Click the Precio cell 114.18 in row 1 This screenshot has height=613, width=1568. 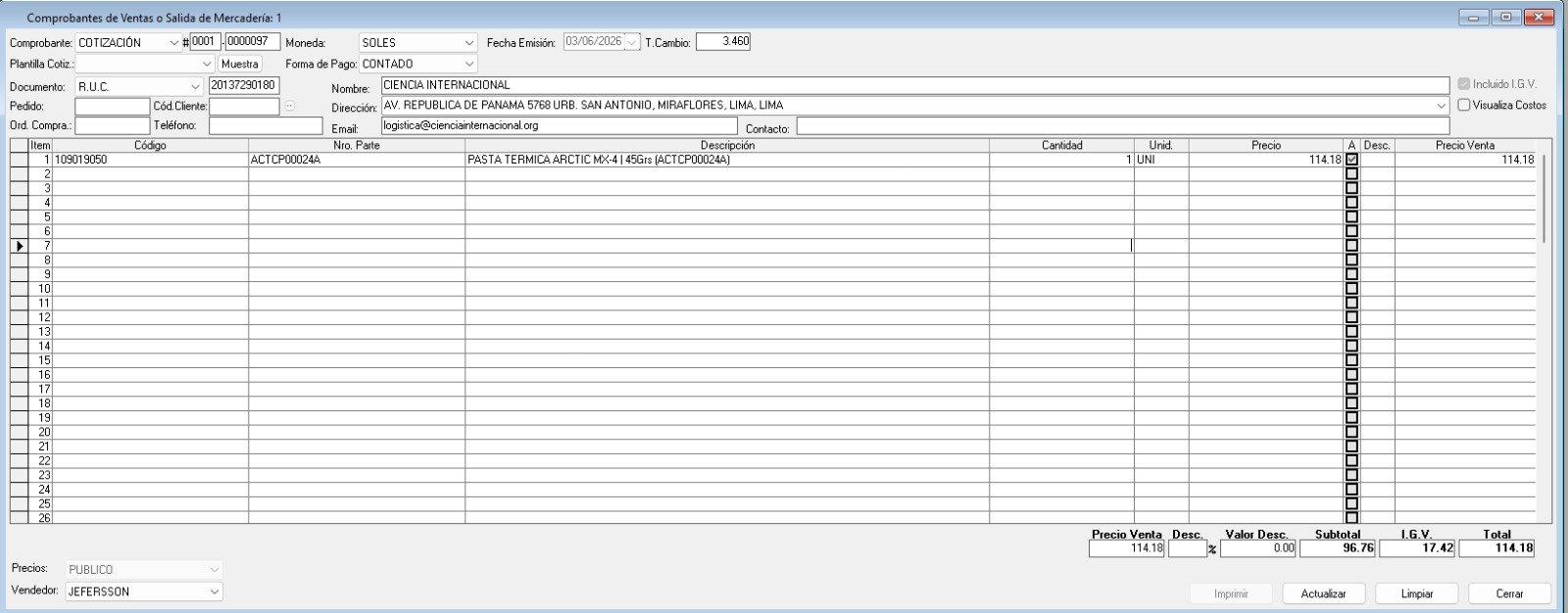[x=1266, y=160]
